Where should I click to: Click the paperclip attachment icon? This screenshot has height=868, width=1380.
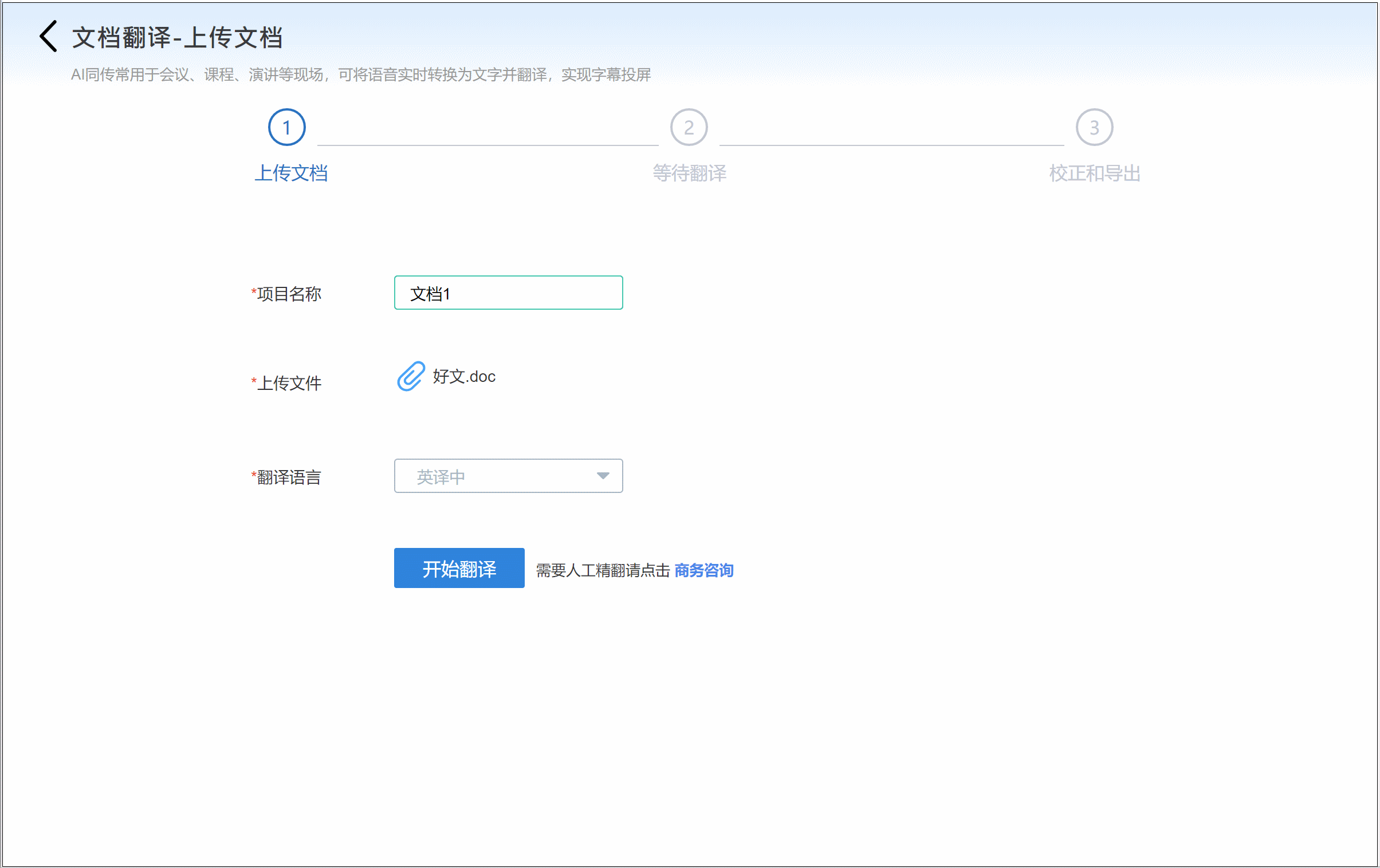click(x=411, y=376)
